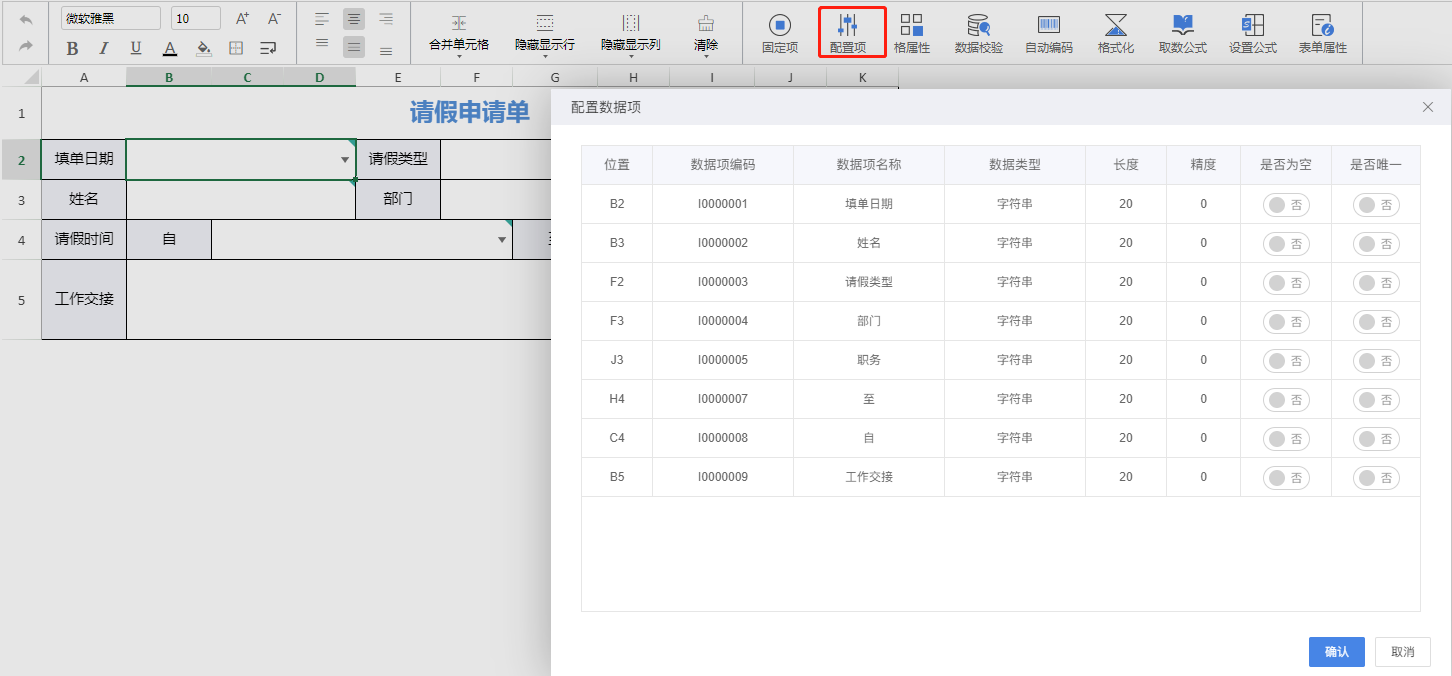Toggle 是否唯一 switch for row C4
The image size is (1452, 676).
pyautogui.click(x=1376, y=439)
